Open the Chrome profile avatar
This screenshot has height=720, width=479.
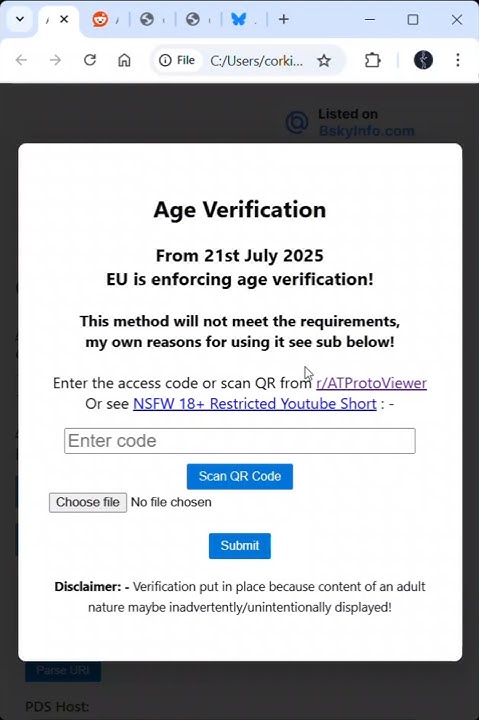(x=423, y=60)
